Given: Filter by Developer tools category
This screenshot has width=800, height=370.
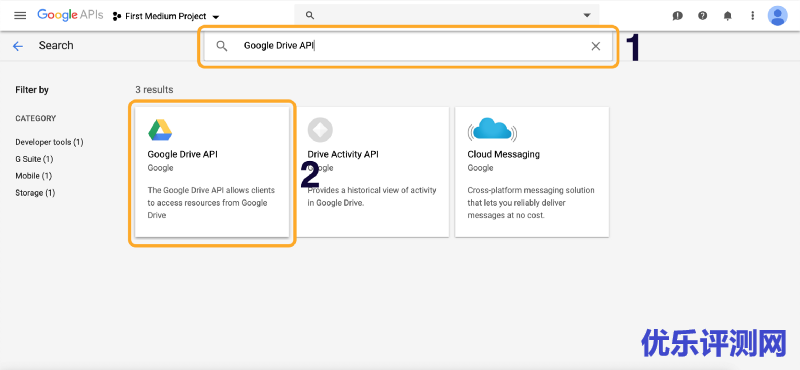Looking at the screenshot, I should click(49, 142).
